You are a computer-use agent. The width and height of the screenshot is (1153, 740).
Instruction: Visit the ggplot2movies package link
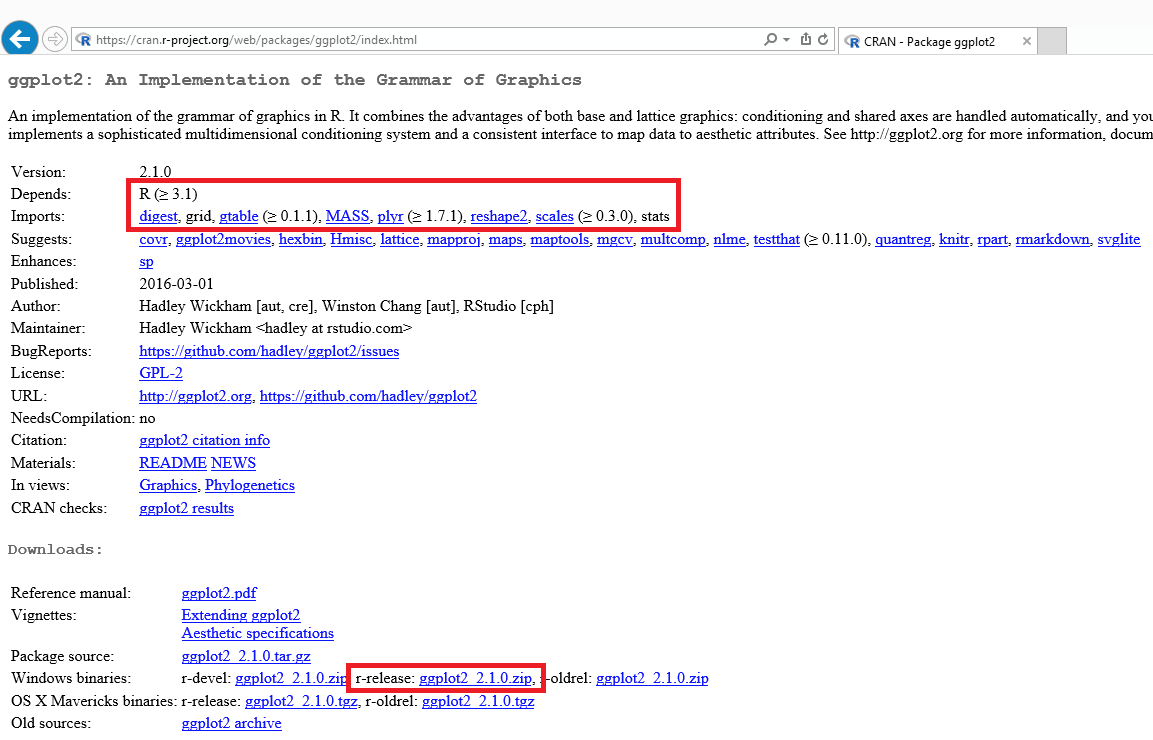pos(223,239)
